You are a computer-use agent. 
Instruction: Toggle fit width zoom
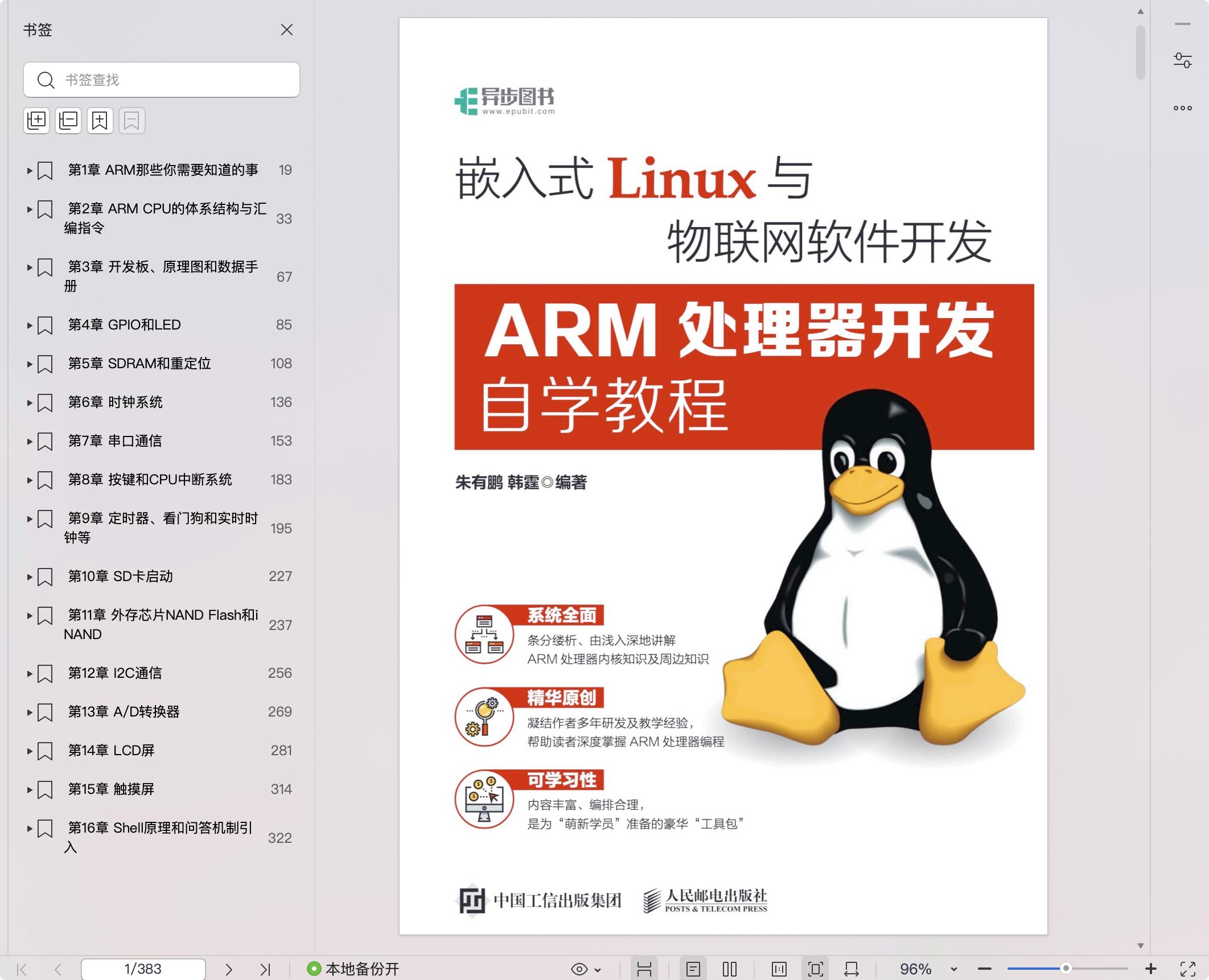852,969
